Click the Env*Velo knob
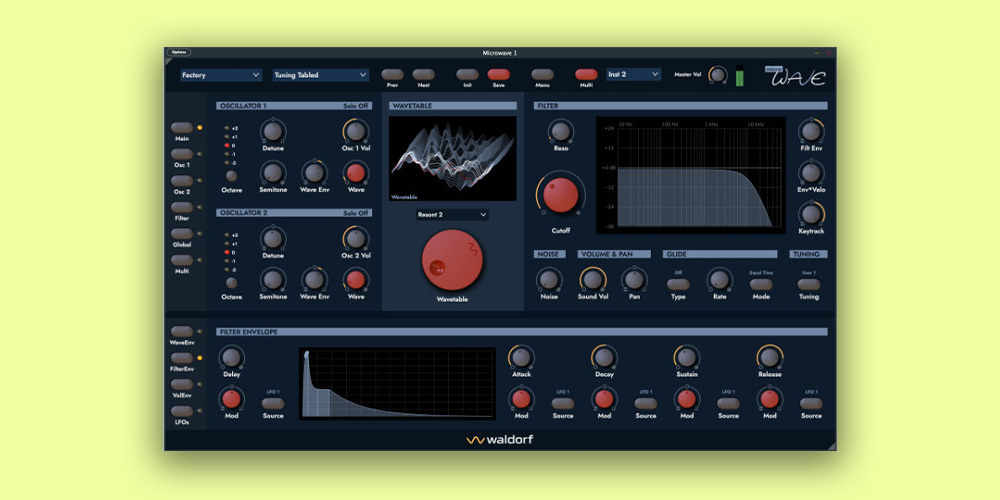This screenshot has width=1000, height=500. [811, 173]
